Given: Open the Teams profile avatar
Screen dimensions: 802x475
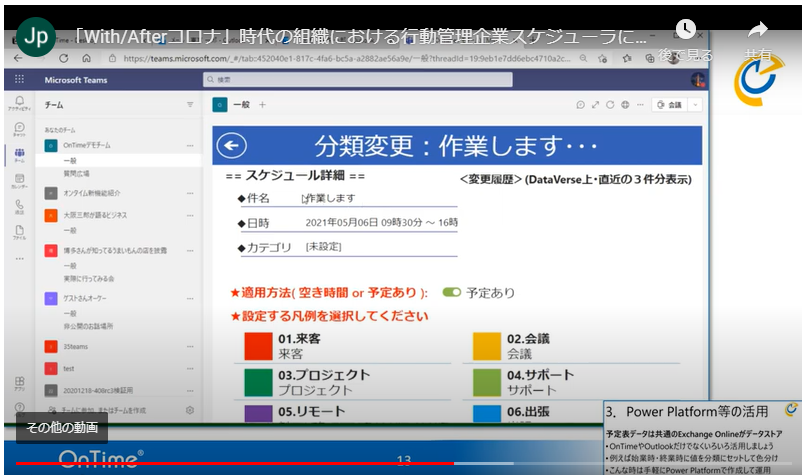Looking at the screenshot, I should pyautogui.click(x=698, y=80).
